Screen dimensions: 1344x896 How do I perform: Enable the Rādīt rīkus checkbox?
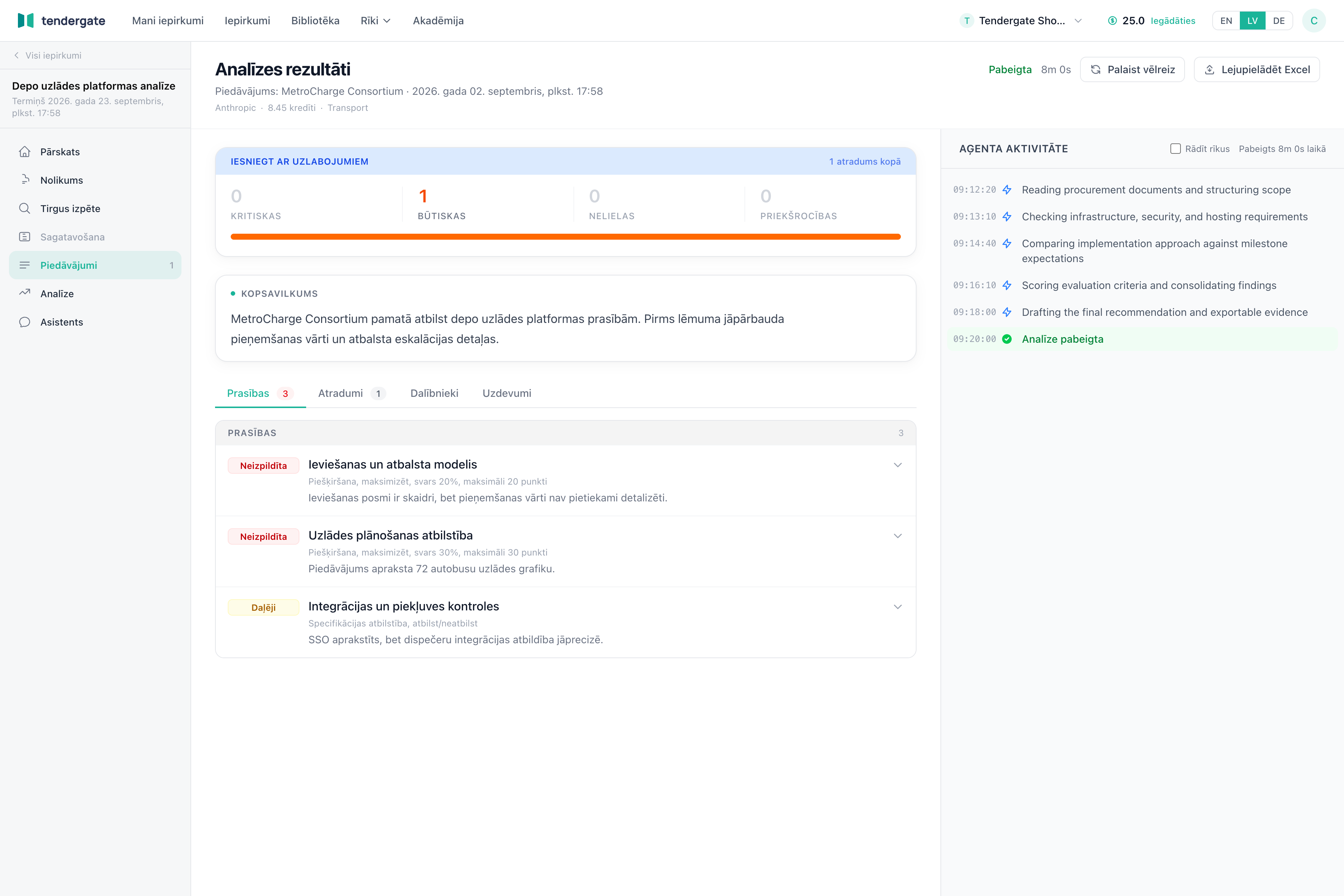(x=1175, y=149)
